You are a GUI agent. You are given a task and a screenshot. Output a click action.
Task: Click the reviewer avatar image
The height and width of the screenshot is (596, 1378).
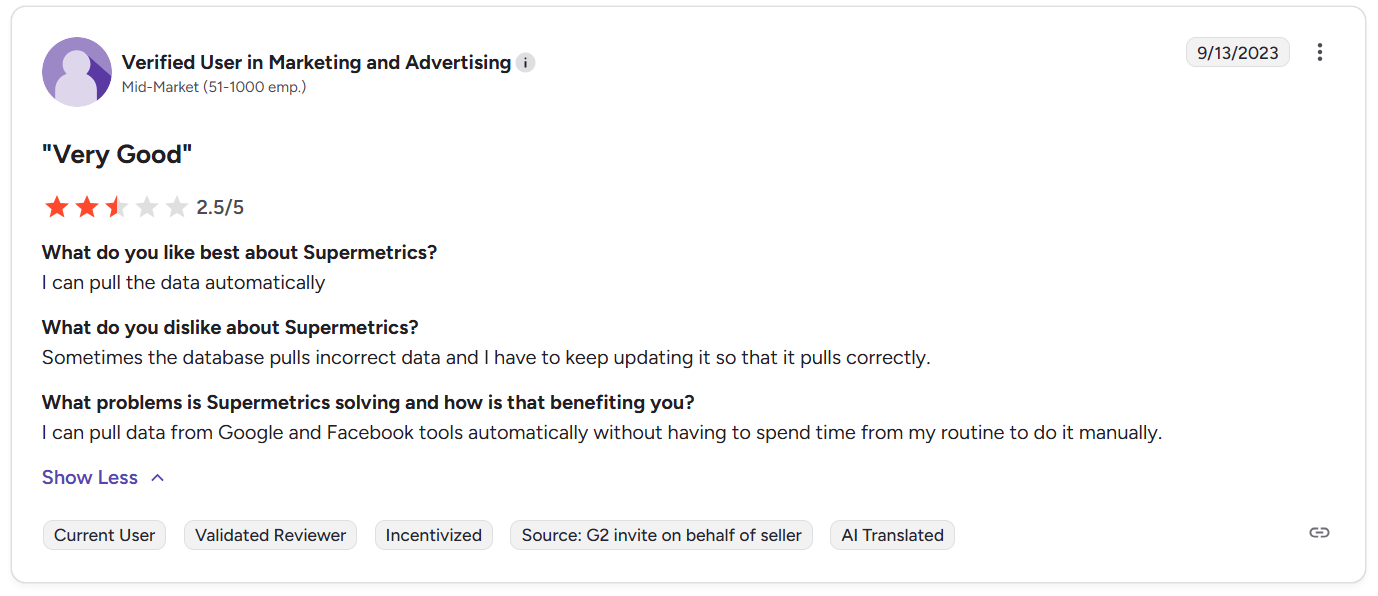tap(77, 72)
